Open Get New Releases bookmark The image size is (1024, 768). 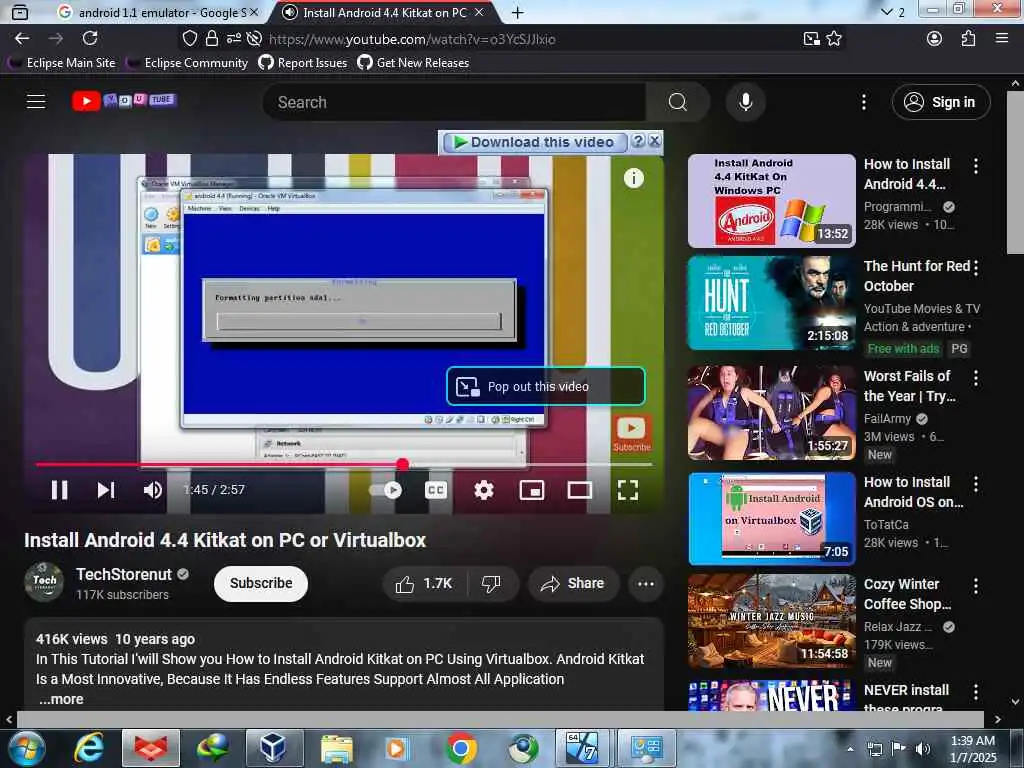(413, 63)
